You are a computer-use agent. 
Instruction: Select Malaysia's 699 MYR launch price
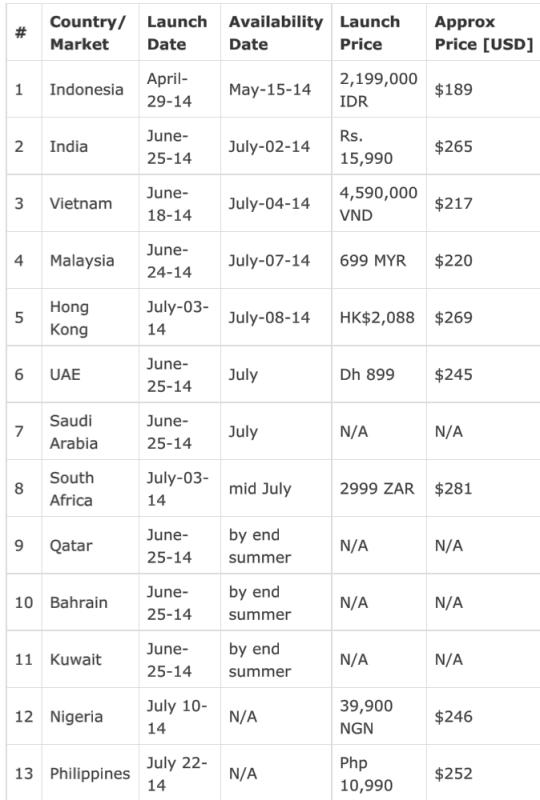[373, 261]
